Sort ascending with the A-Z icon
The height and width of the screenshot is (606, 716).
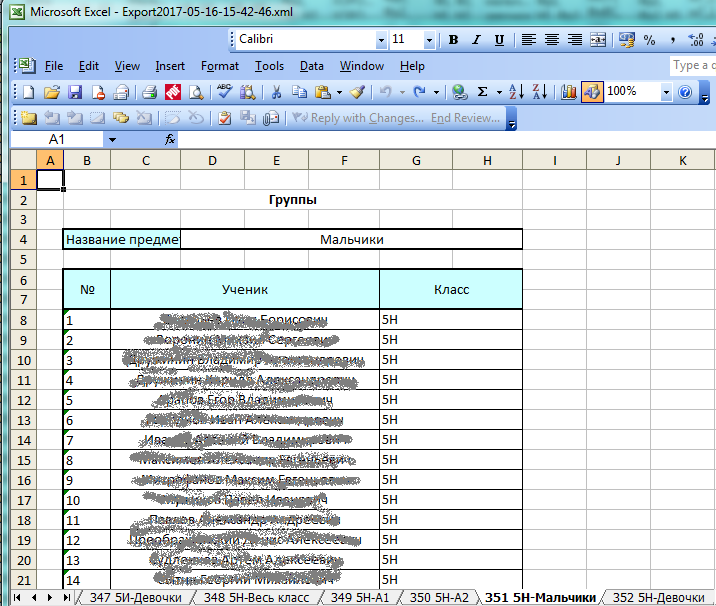pos(516,92)
